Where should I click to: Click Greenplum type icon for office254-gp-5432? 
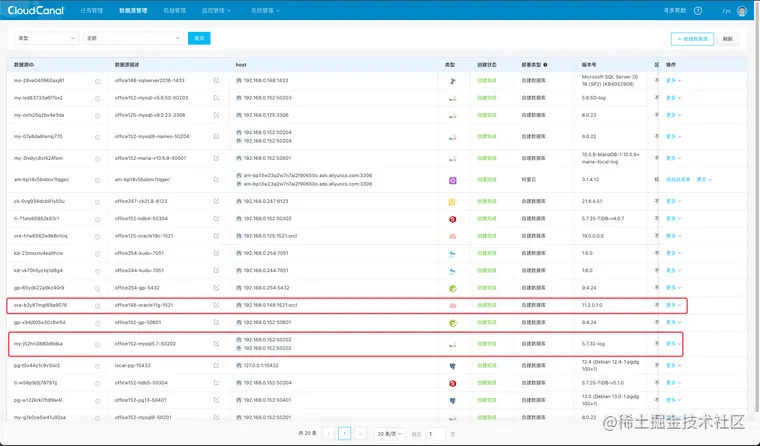pos(452,288)
